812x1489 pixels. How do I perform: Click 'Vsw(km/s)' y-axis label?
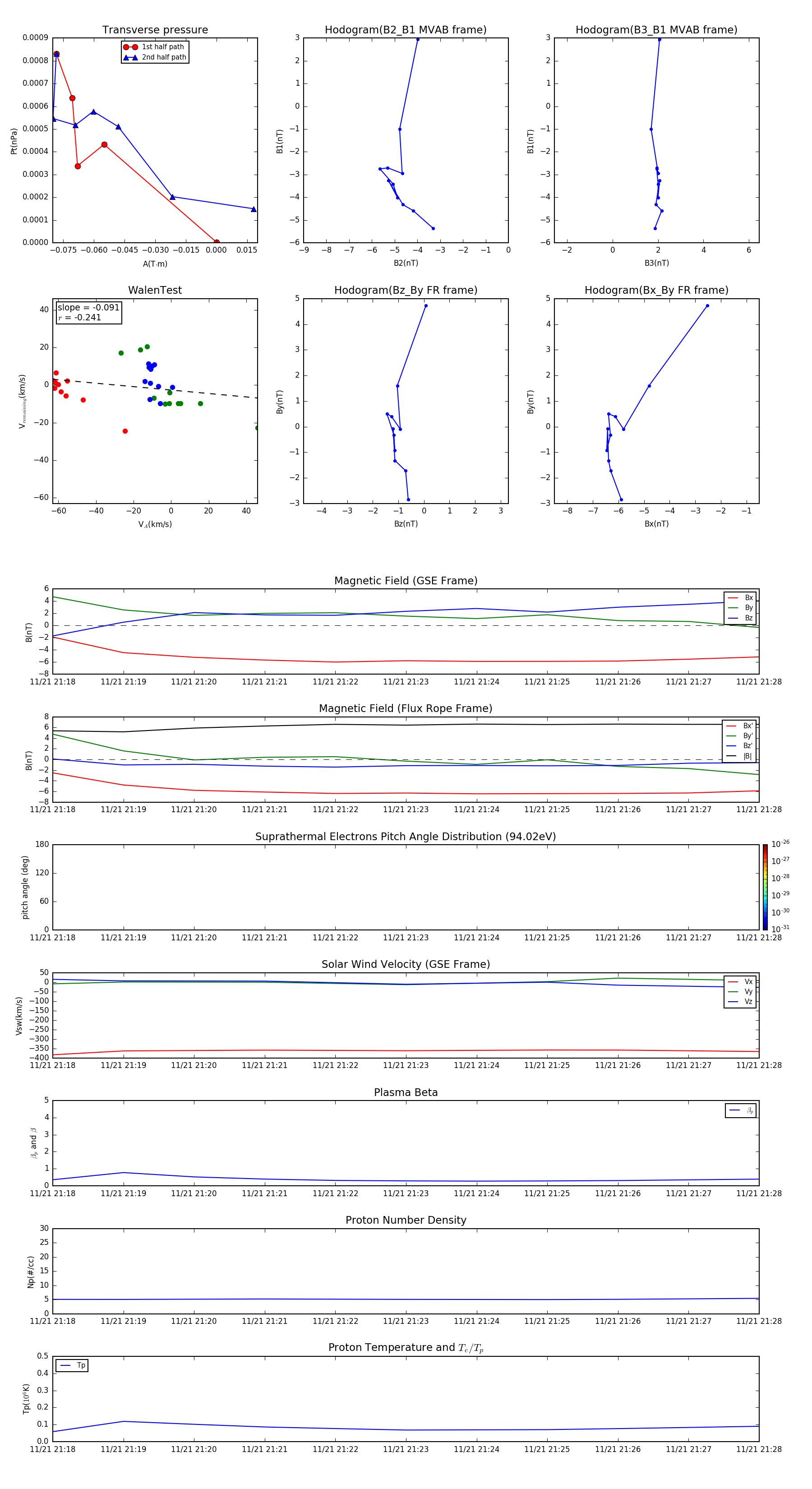19,1016
